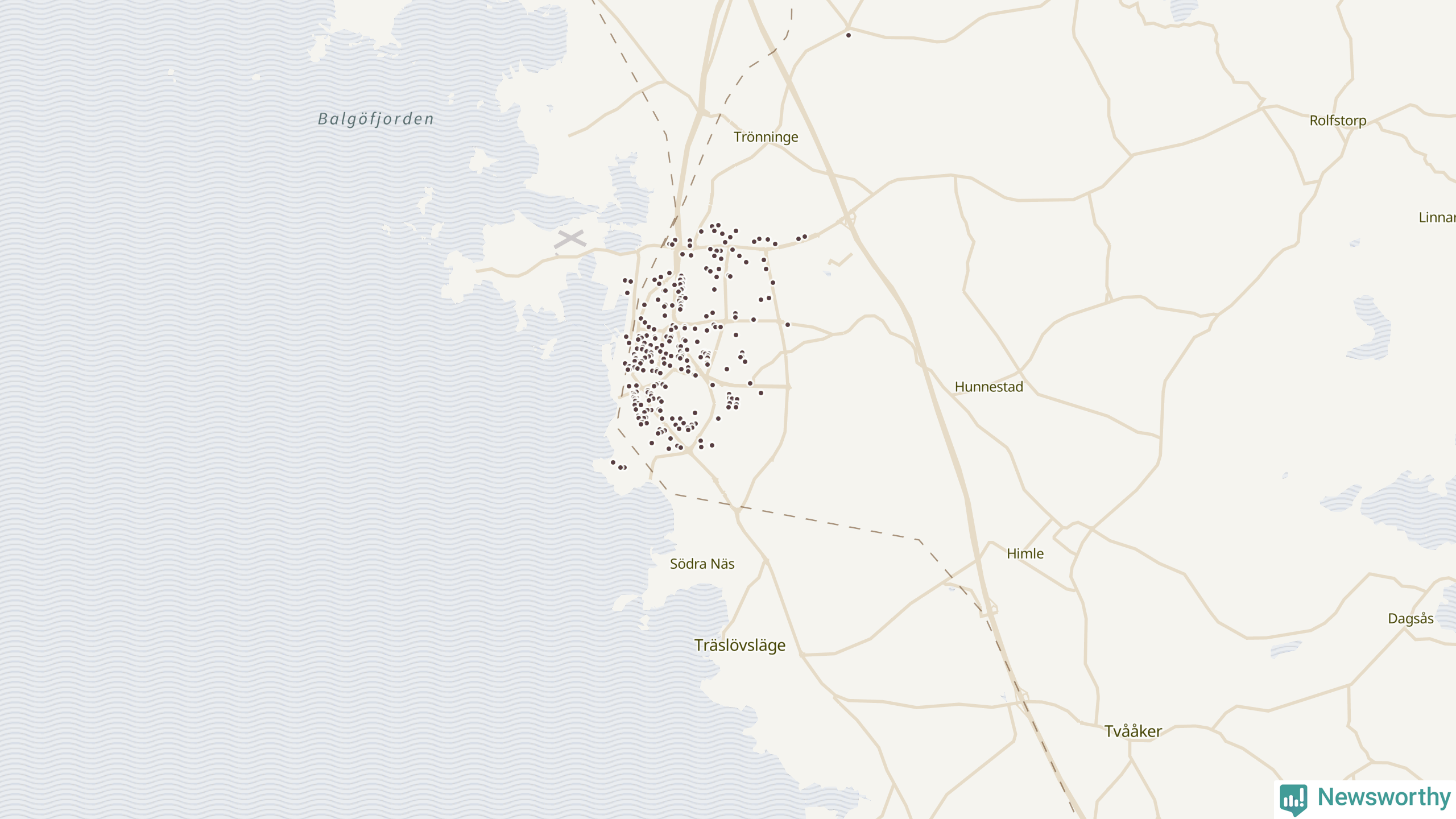Click the Balgöfjorden water label
This screenshot has width=1456, height=819.
coord(375,119)
